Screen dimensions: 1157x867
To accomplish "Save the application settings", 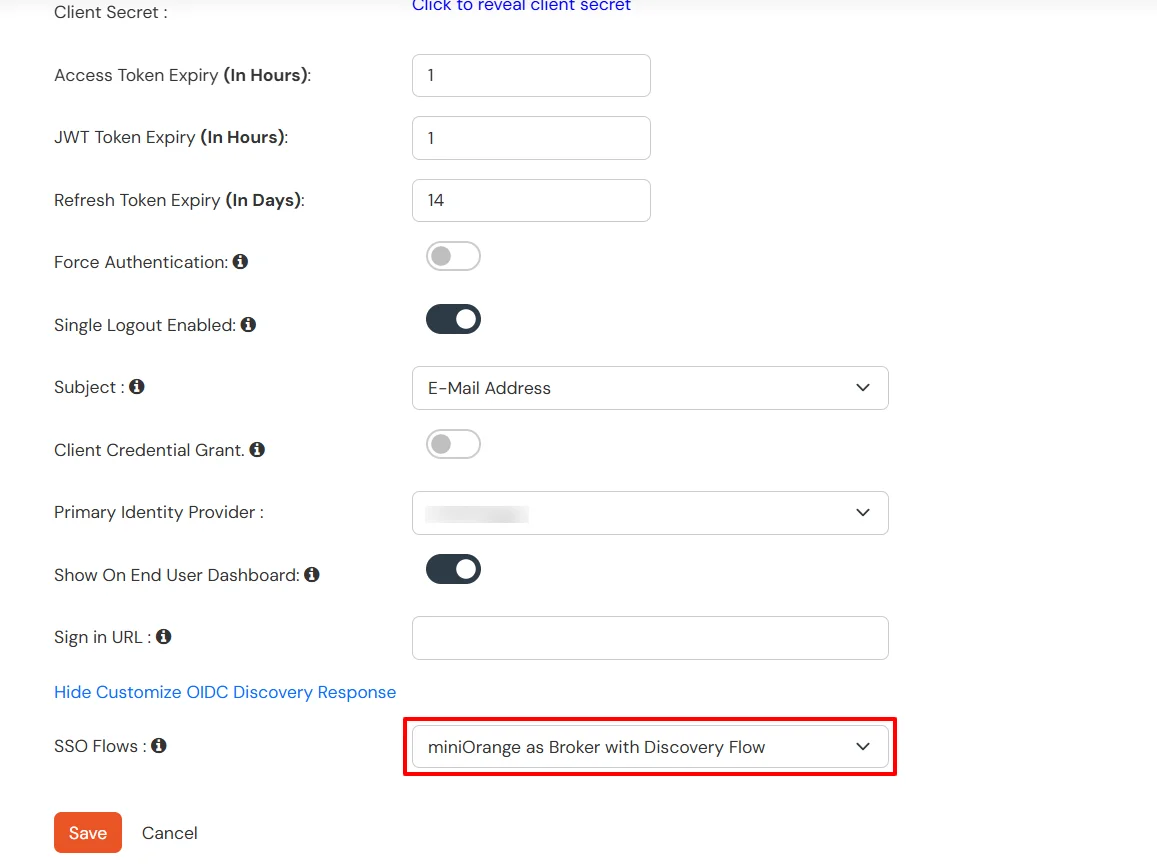I will coord(87,832).
